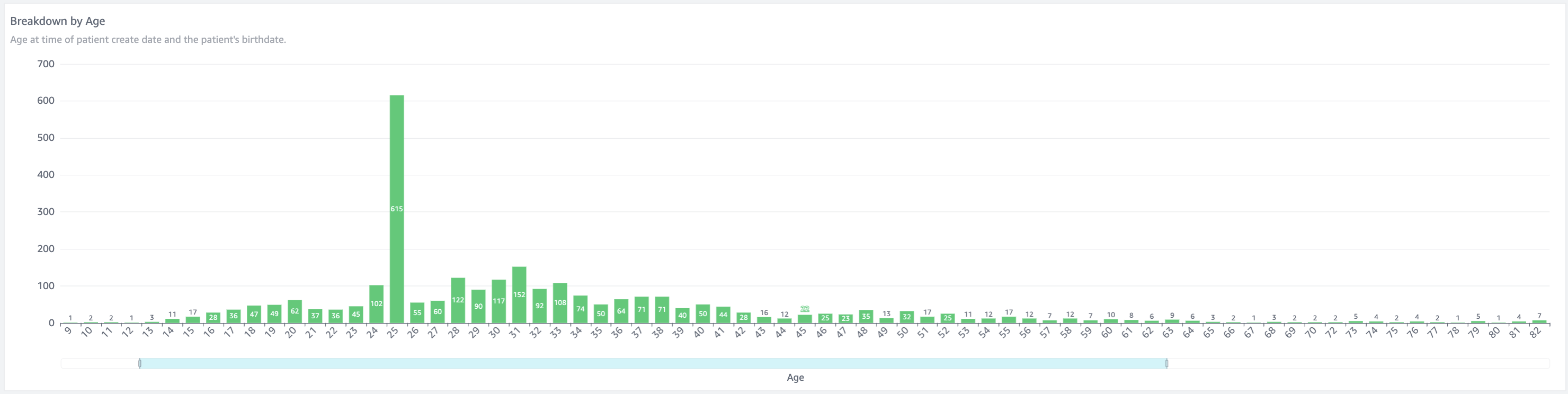The height and width of the screenshot is (394, 1568).
Task: Click the right handle of the age range slider
Action: (x=1166, y=364)
